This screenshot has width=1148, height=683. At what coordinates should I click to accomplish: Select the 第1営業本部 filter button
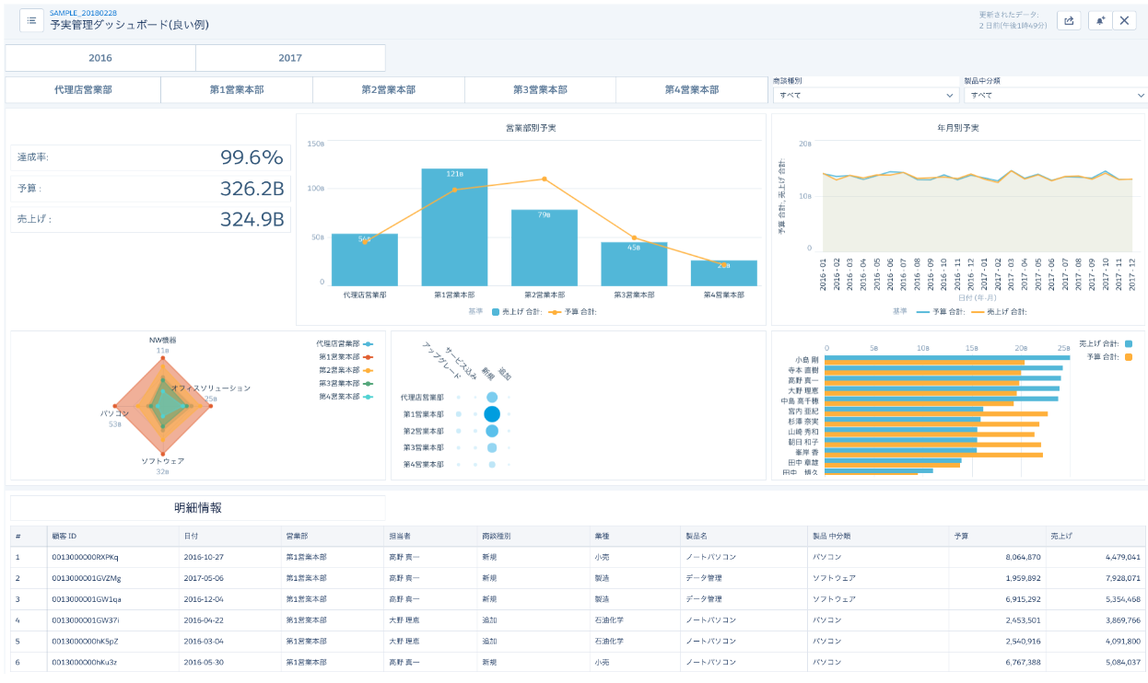pyautogui.click(x=236, y=90)
